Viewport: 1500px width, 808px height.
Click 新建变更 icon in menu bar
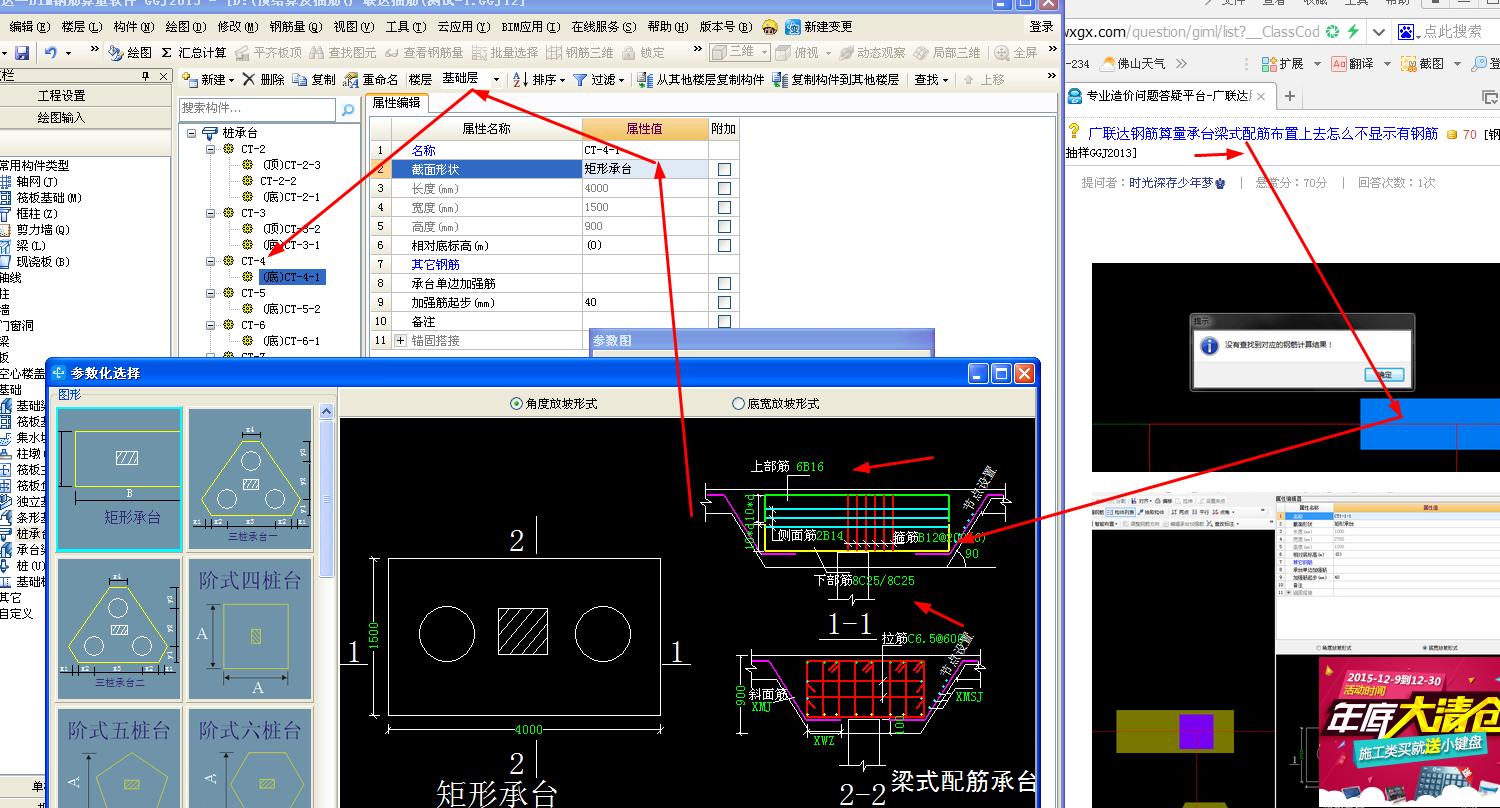coord(793,26)
